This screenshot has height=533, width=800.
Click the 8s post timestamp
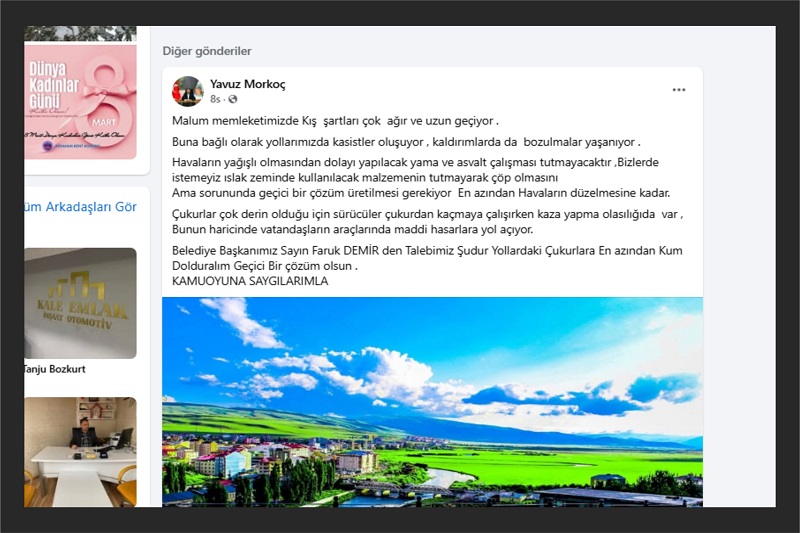[x=215, y=99]
